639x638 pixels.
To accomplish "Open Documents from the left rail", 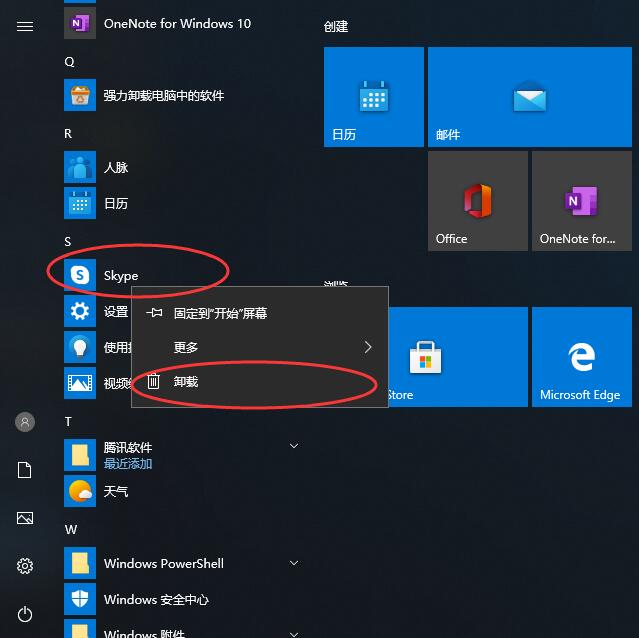I will pyautogui.click(x=25, y=470).
